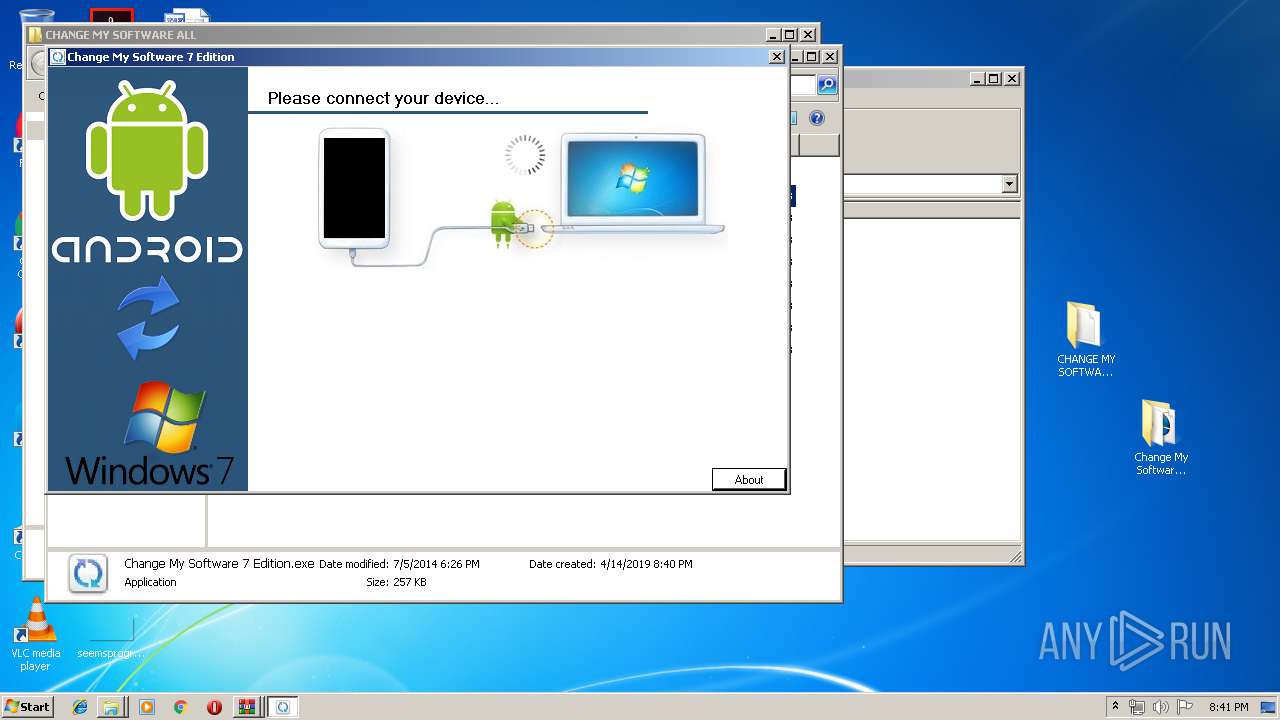The height and width of the screenshot is (720, 1280).
Task: Click the Windows 7 logo in sidebar
Action: (x=149, y=432)
